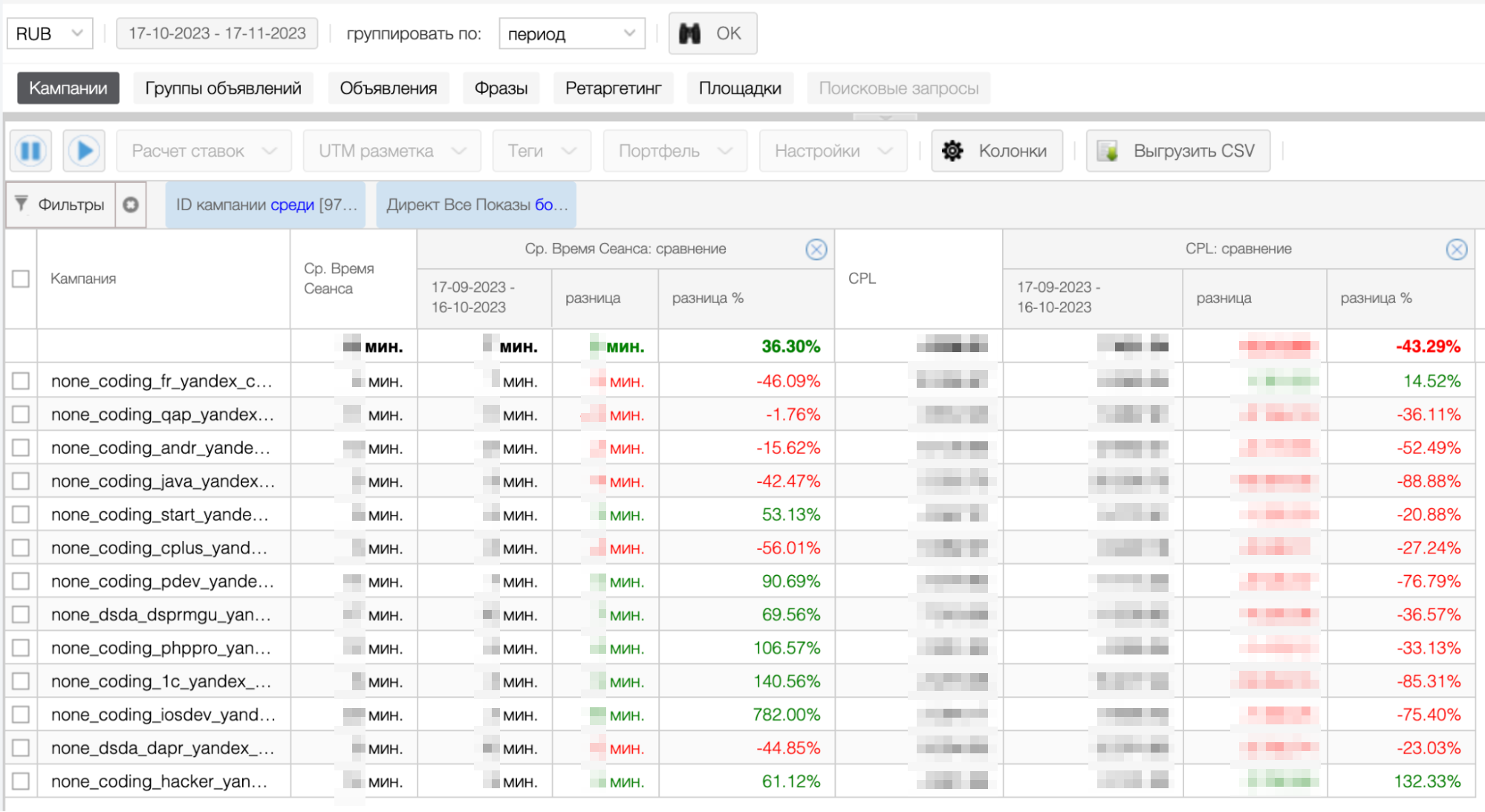Open the RUB currency dropdown

(x=50, y=33)
